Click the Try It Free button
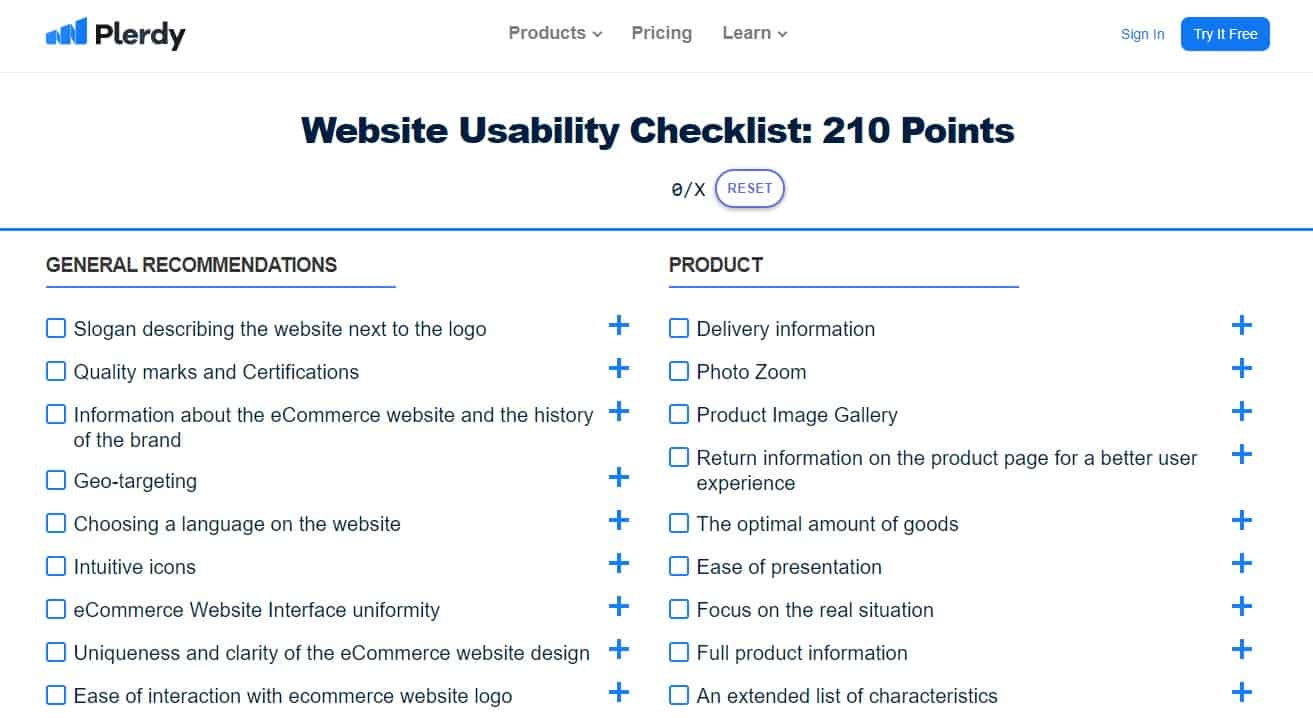The width and height of the screenshot is (1313, 718). (x=1225, y=34)
